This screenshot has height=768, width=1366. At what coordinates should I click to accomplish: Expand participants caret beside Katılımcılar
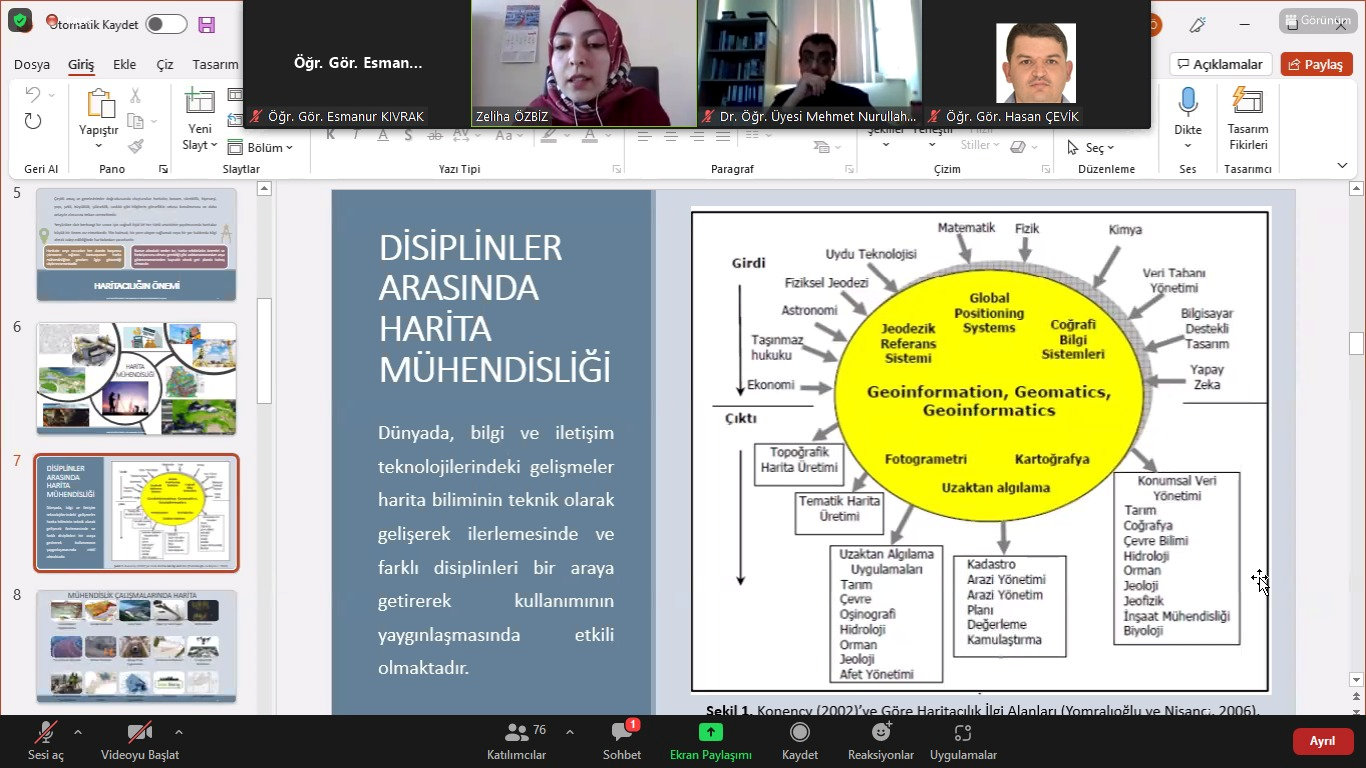(569, 732)
